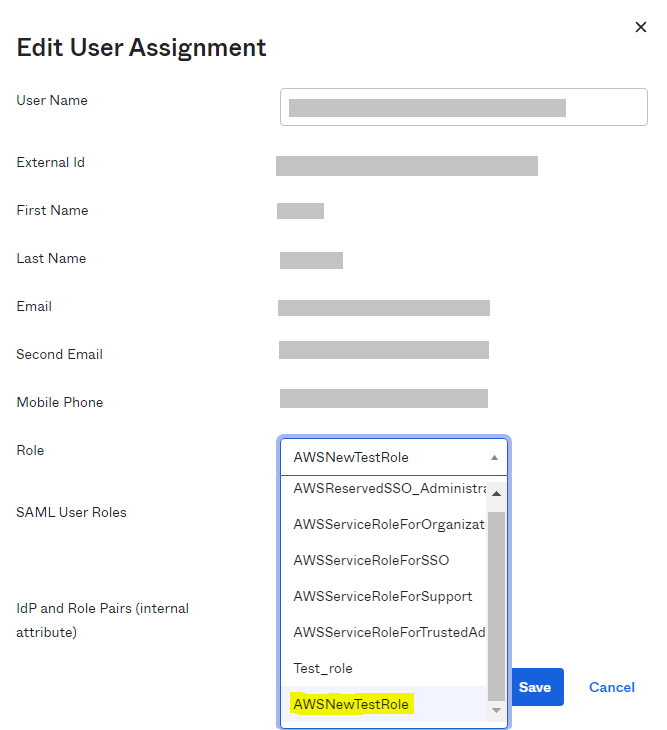Click the redacted External Id value
The image size is (667, 730).
pos(406,166)
